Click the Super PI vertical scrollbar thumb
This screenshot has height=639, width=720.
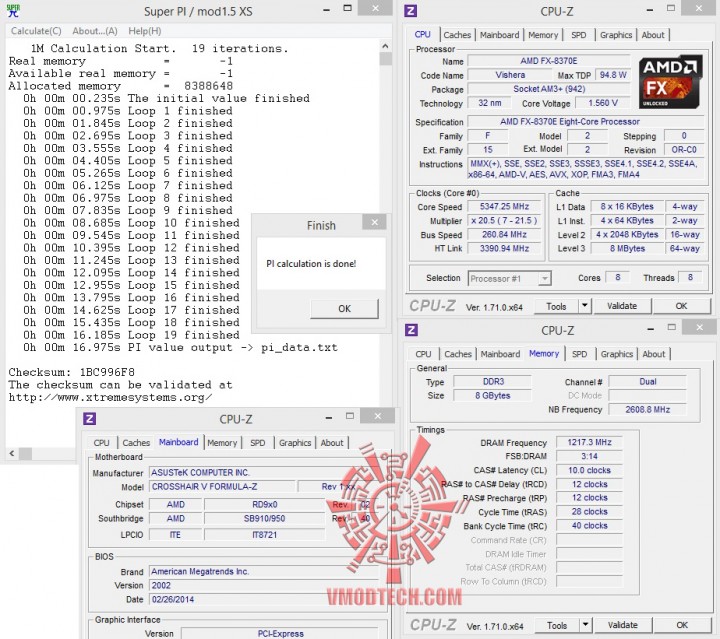coord(386,59)
